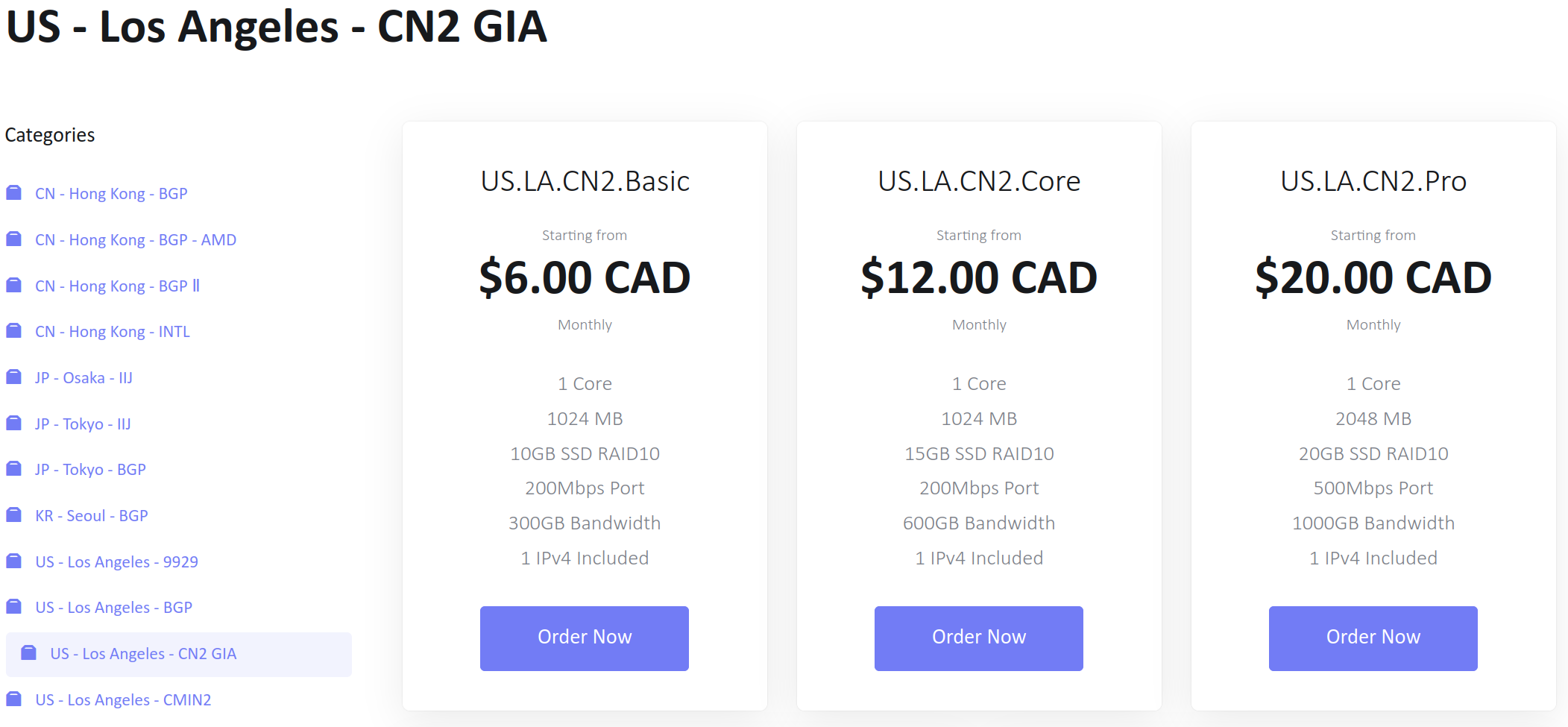Click folder icon next to CN - Hong Kong - INTL

click(13, 331)
